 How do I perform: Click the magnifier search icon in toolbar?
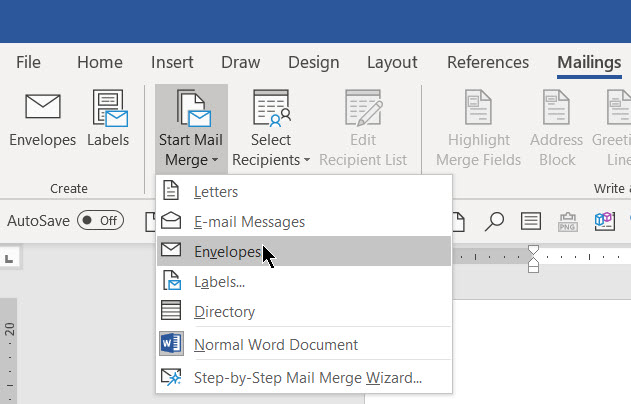coord(494,221)
